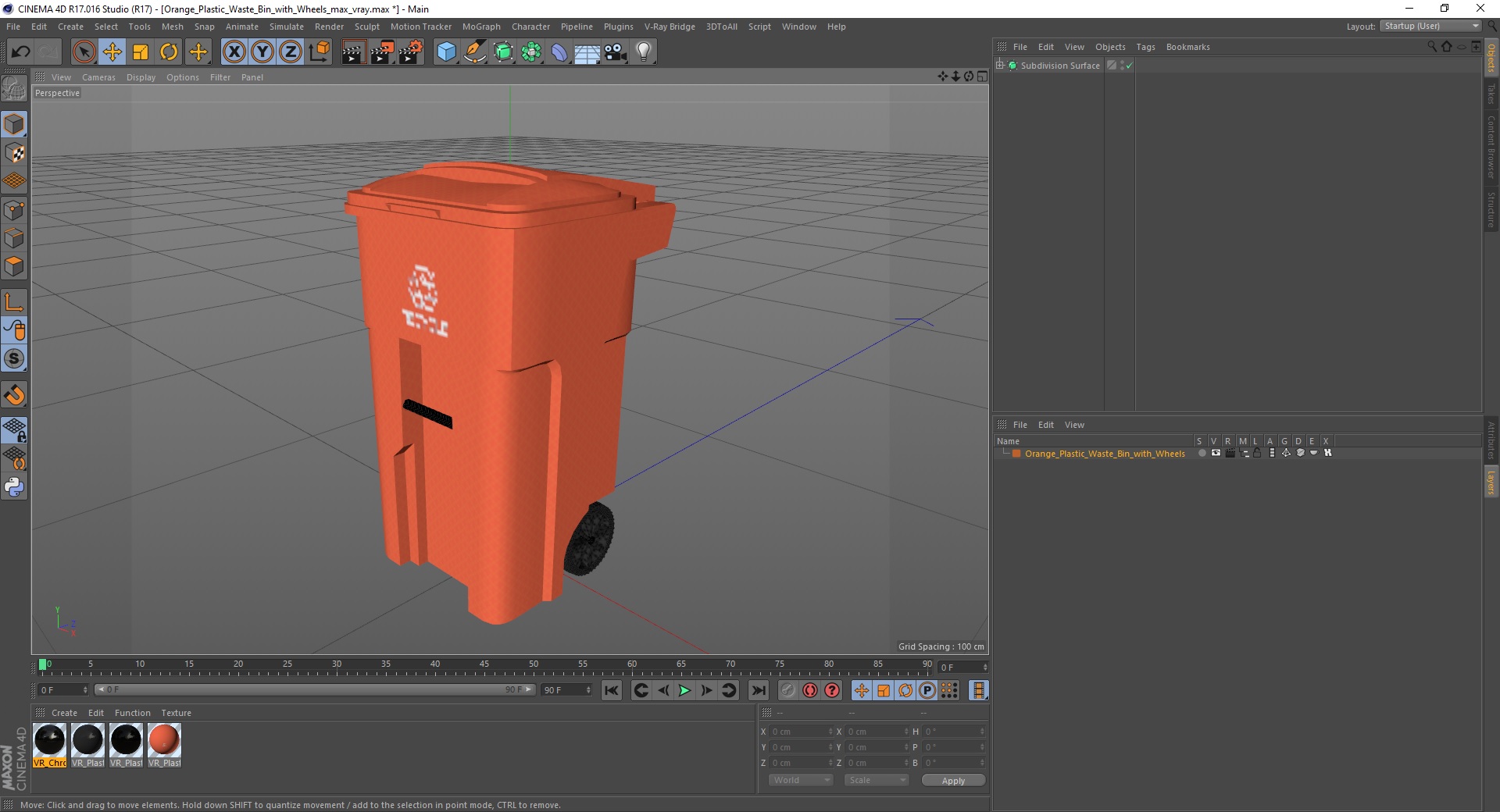This screenshot has width=1500, height=812.
Task: Go to end of animation
Action: coord(758,690)
